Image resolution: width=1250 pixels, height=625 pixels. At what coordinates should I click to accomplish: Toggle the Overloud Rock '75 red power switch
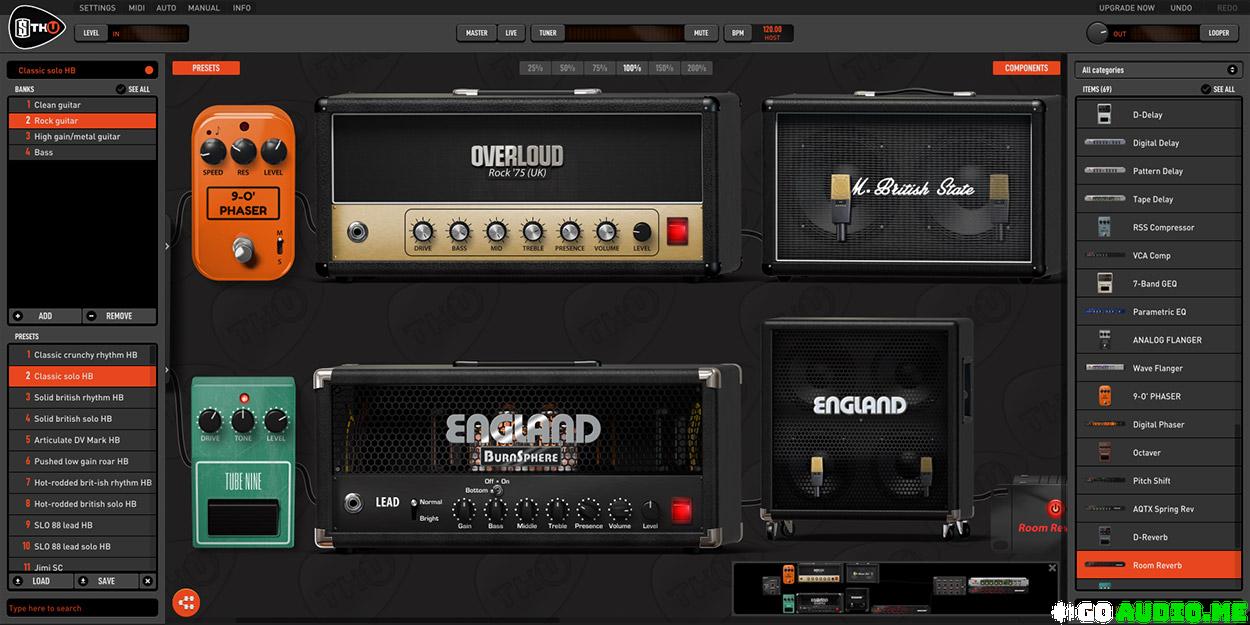coord(679,232)
